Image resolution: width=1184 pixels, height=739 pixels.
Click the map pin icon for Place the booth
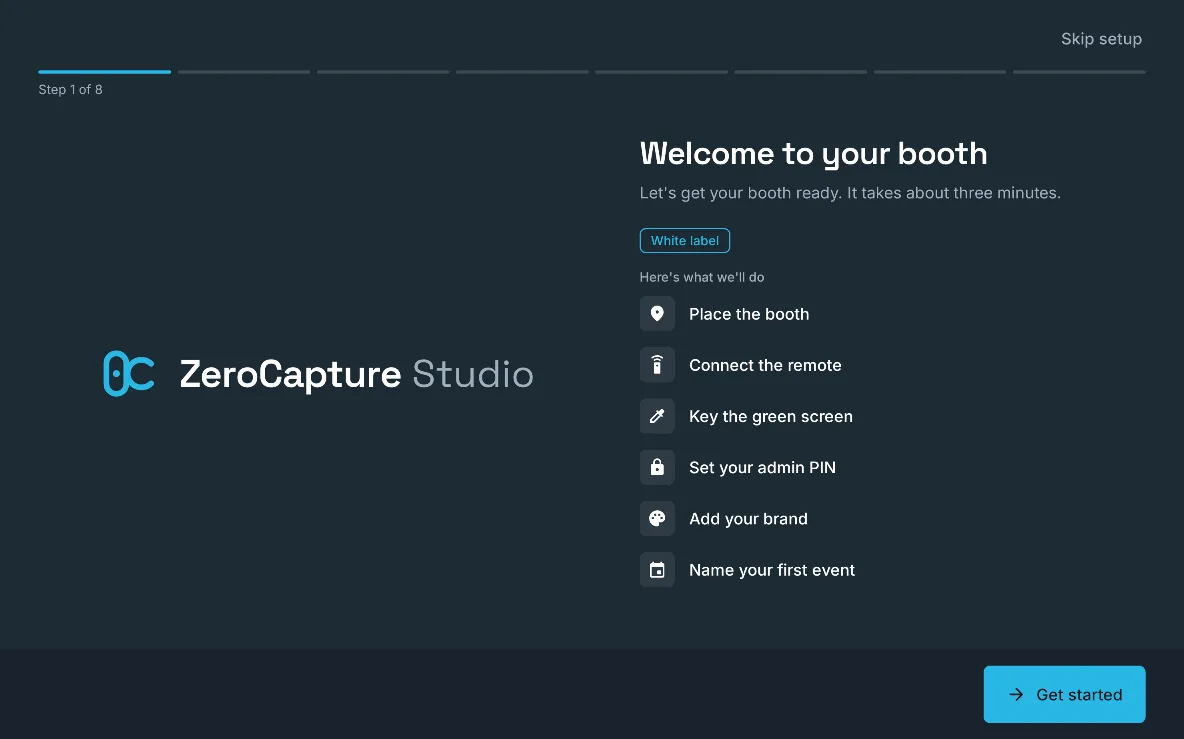[x=657, y=313]
